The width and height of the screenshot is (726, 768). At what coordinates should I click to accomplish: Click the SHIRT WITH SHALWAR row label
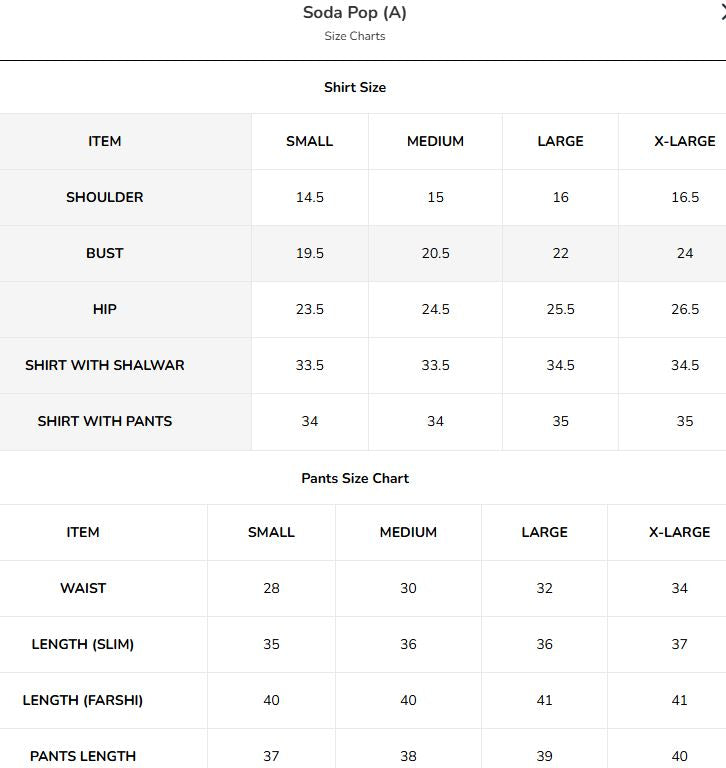point(104,365)
